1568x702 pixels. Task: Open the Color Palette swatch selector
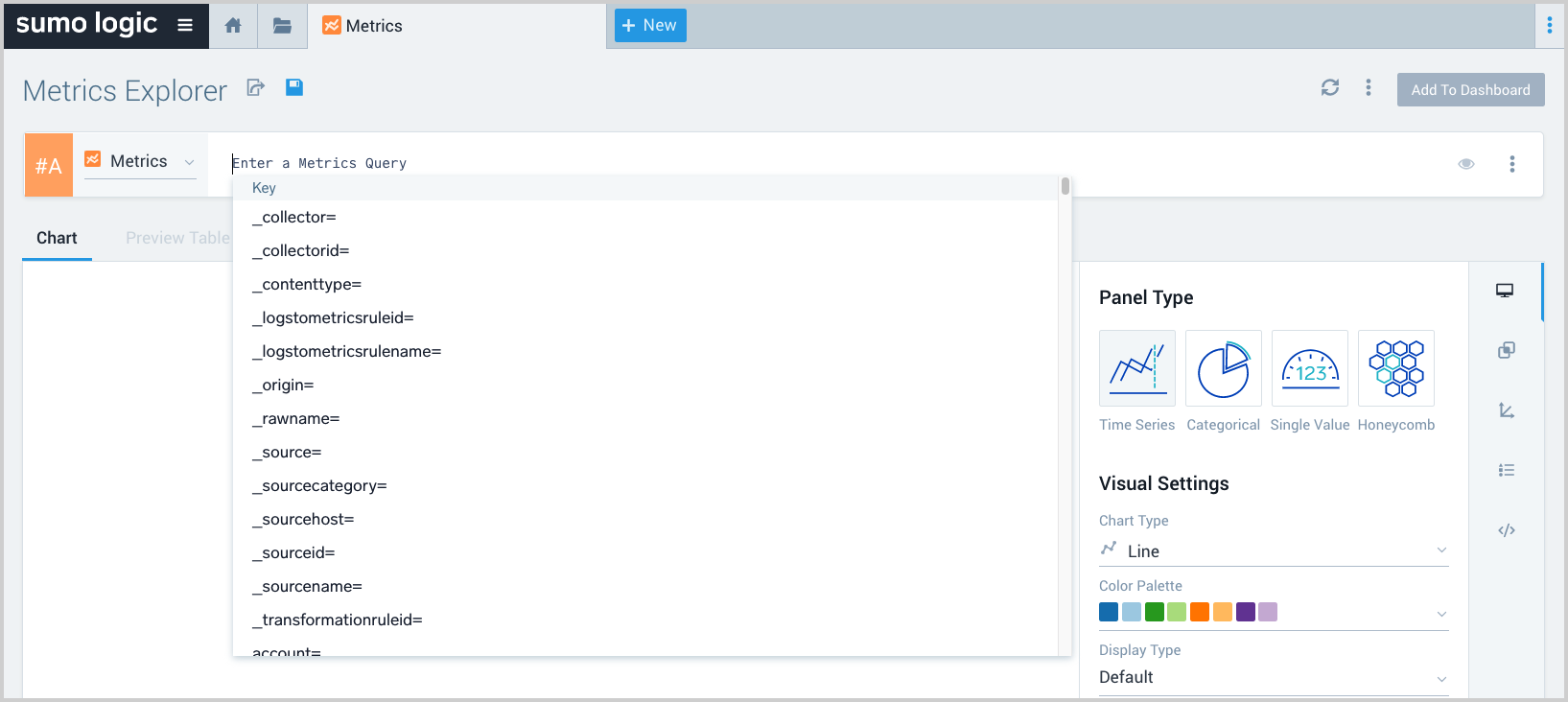coord(1273,612)
